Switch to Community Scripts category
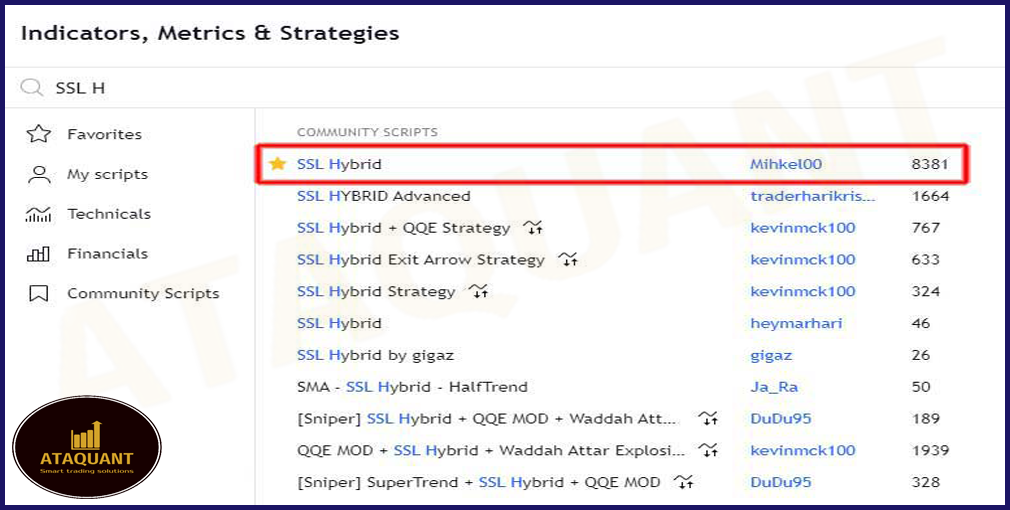 pyautogui.click(x=142, y=294)
